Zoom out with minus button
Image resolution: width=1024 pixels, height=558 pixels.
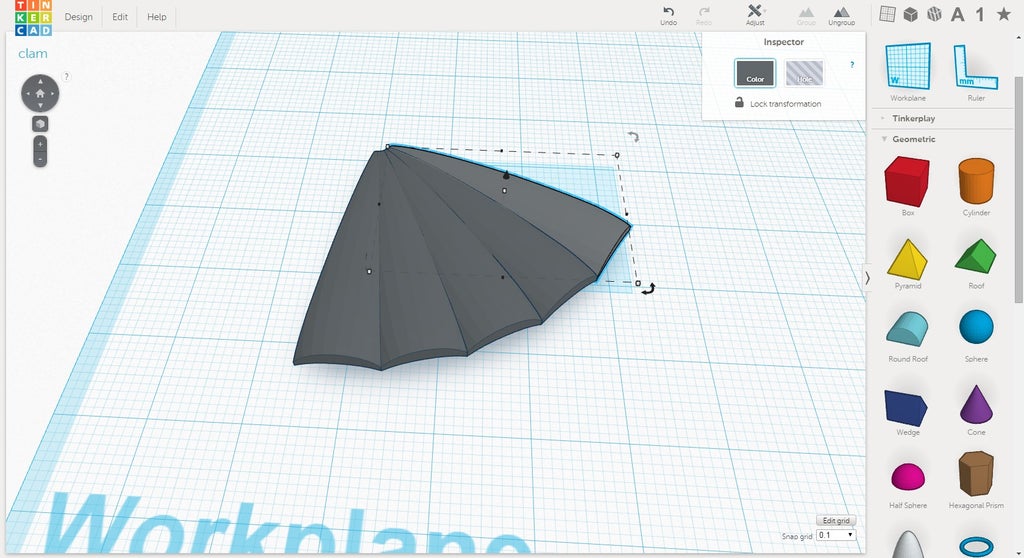click(40, 159)
